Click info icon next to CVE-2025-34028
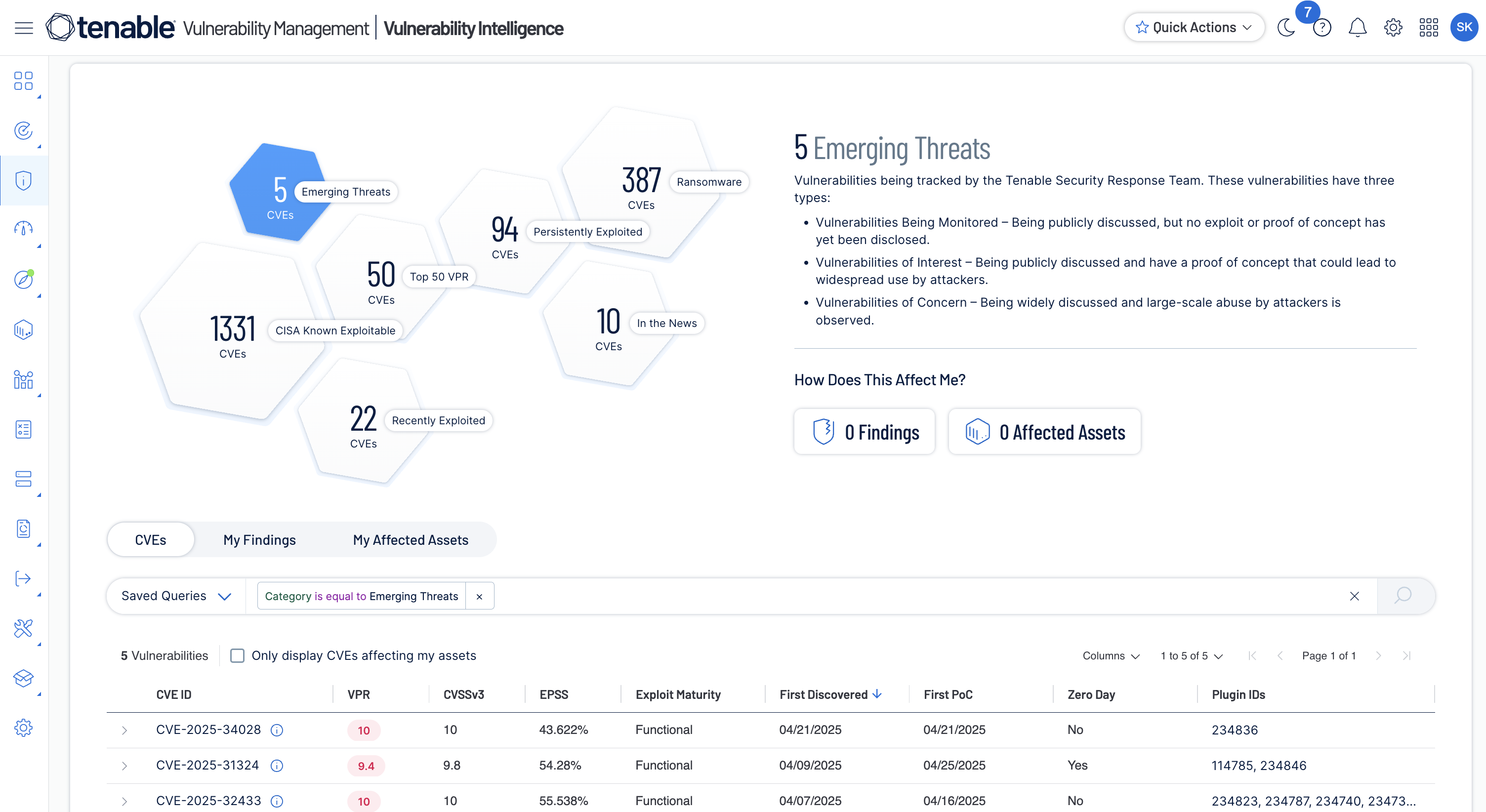This screenshot has height=812, width=1486. (277, 730)
